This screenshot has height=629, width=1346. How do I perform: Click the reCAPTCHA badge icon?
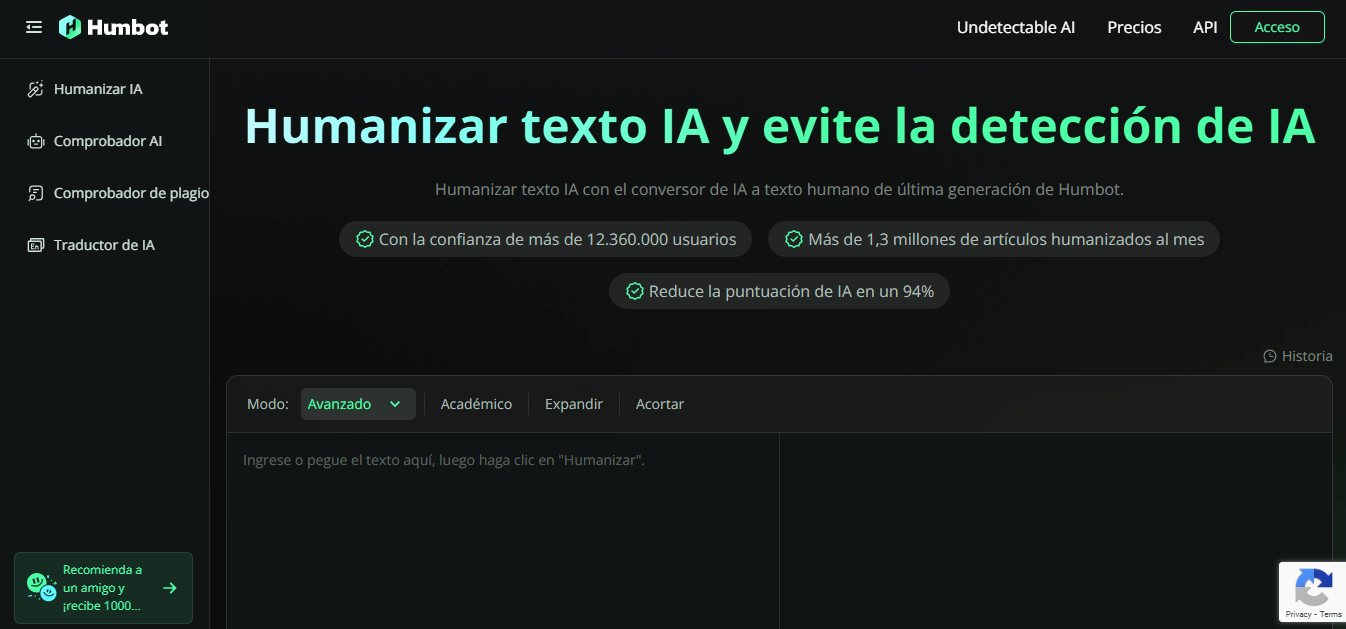pyautogui.click(x=1312, y=586)
